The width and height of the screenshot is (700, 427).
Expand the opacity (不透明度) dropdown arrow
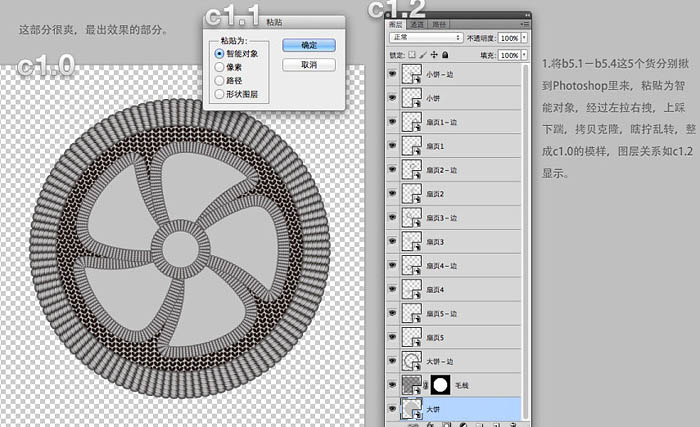tap(526, 39)
